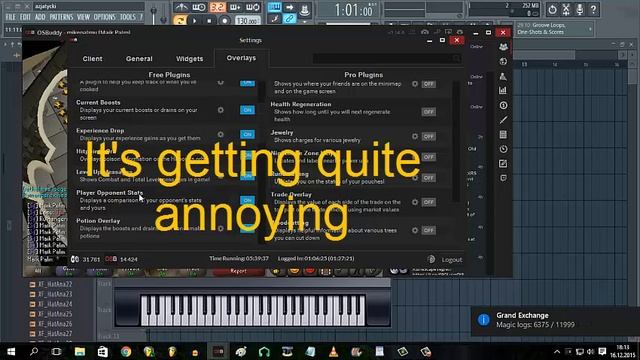Click the in-game Report button
Viewport: 640px width, 360px height.
click(238, 271)
